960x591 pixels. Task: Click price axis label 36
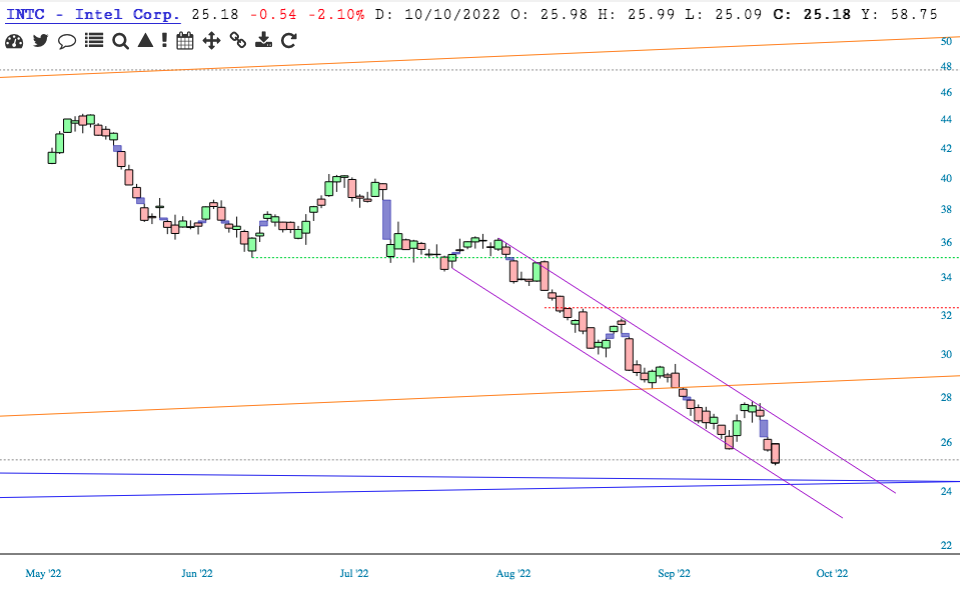946,242
